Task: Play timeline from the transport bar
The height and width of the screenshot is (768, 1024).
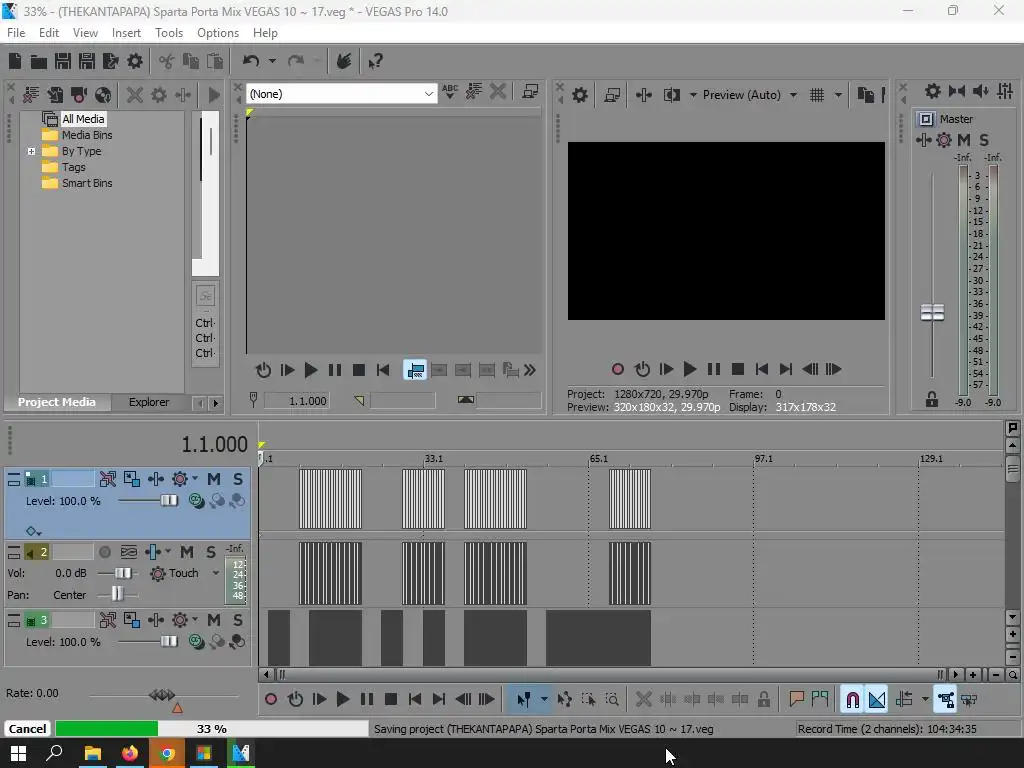Action: 343,699
